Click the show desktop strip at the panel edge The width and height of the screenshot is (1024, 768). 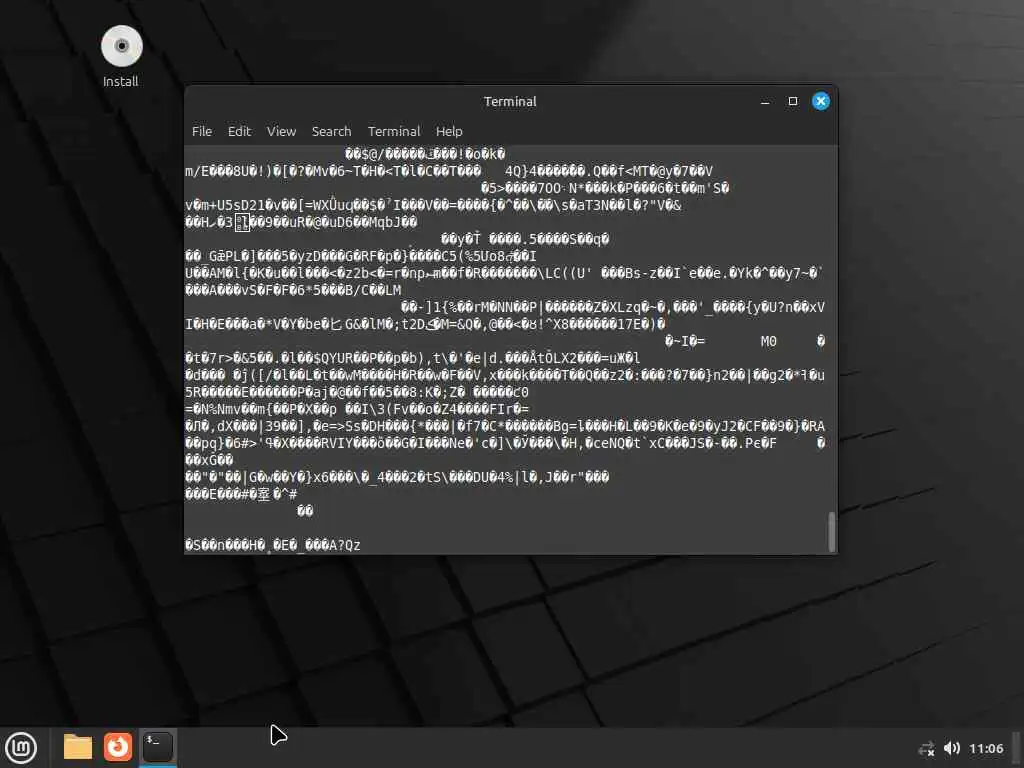[x=1017, y=748]
